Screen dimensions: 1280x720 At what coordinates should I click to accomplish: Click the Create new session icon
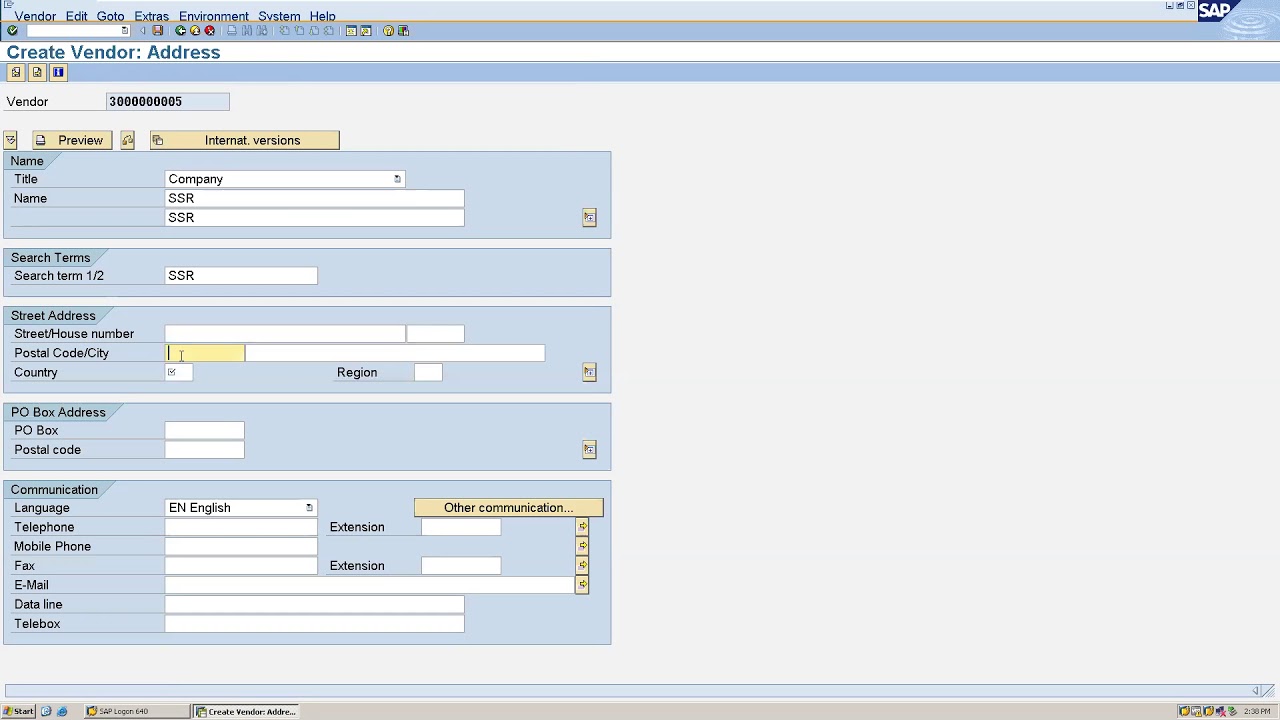[x=351, y=31]
